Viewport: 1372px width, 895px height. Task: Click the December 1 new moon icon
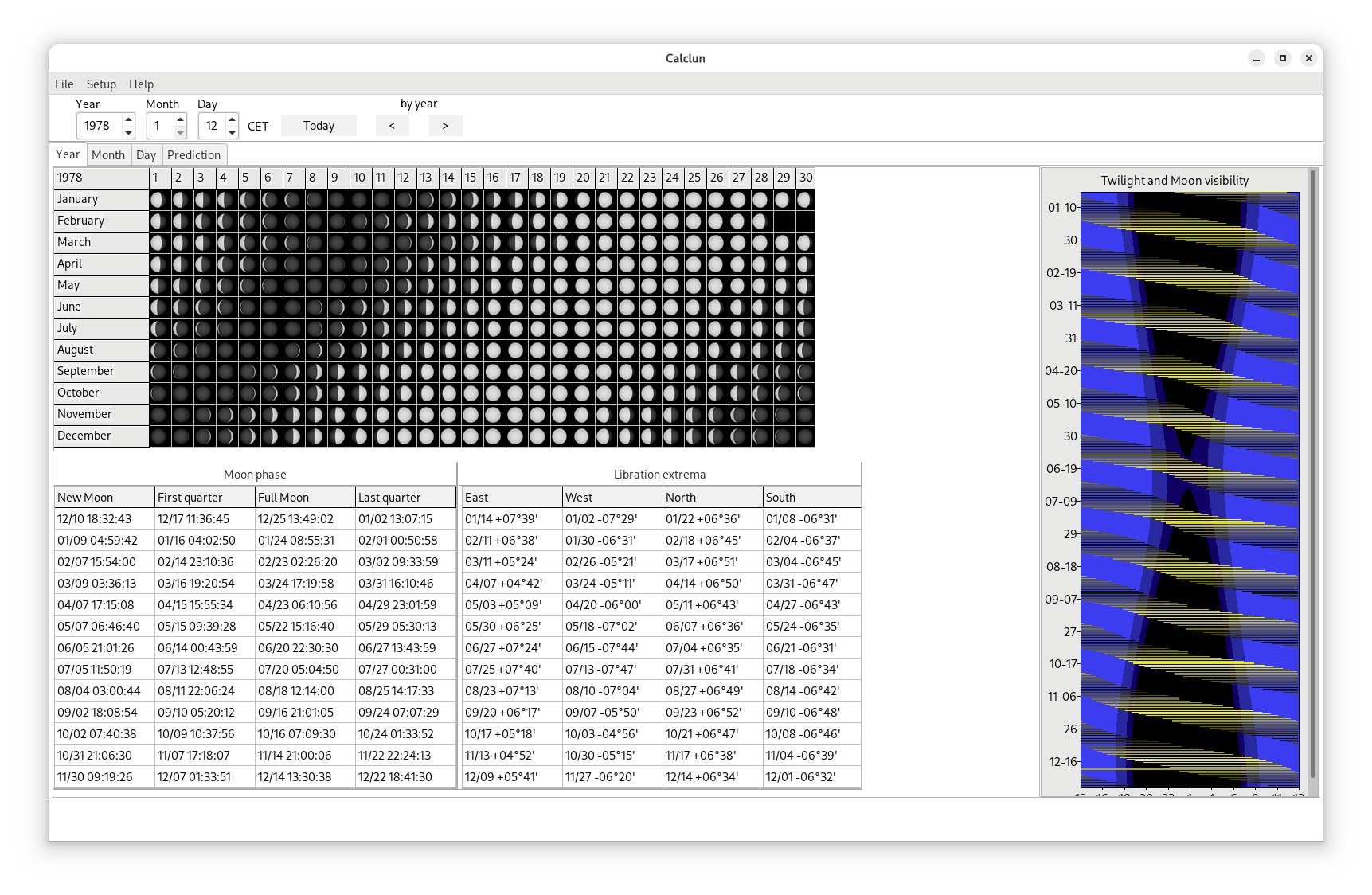click(158, 436)
